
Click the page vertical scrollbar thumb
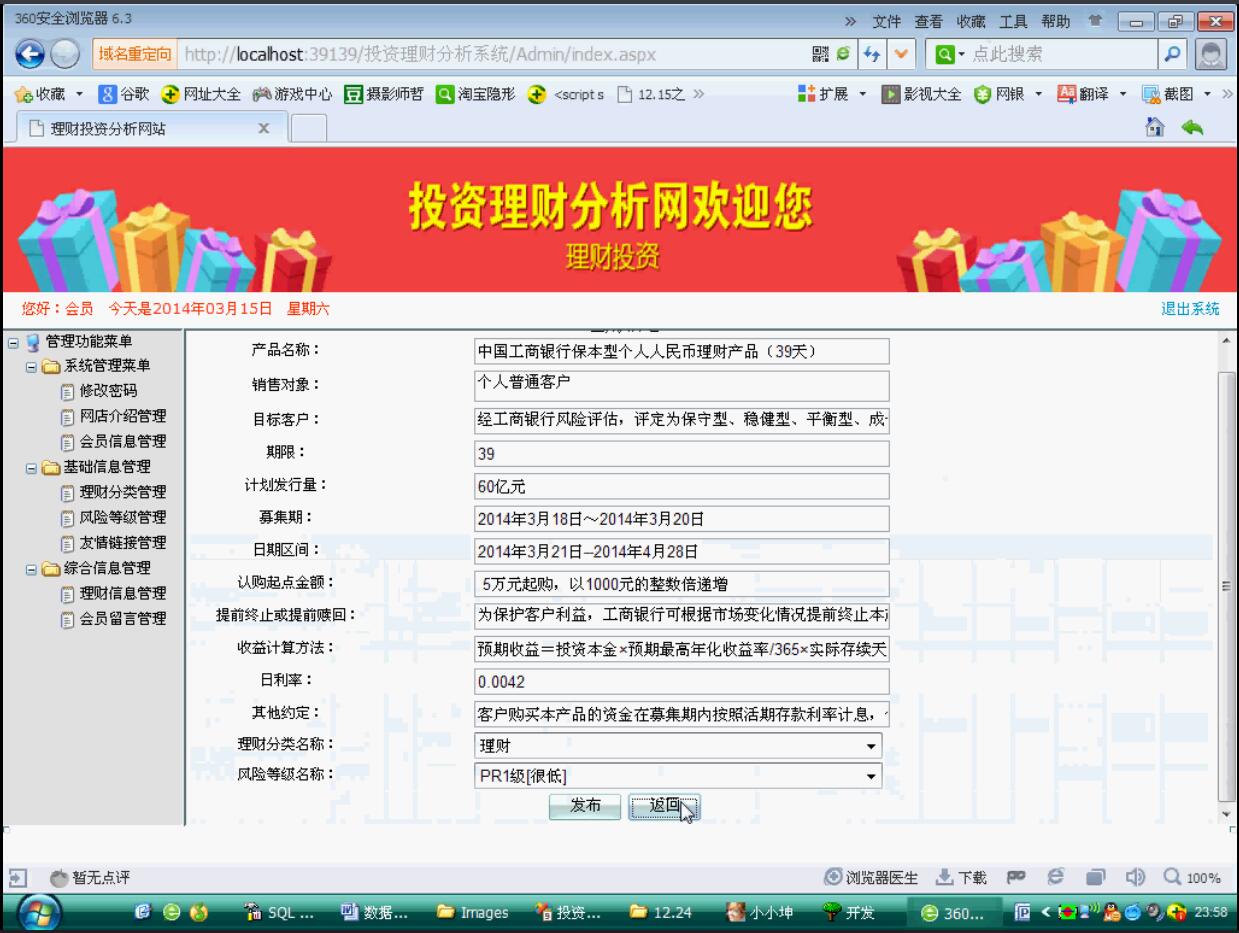coord(1227,585)
